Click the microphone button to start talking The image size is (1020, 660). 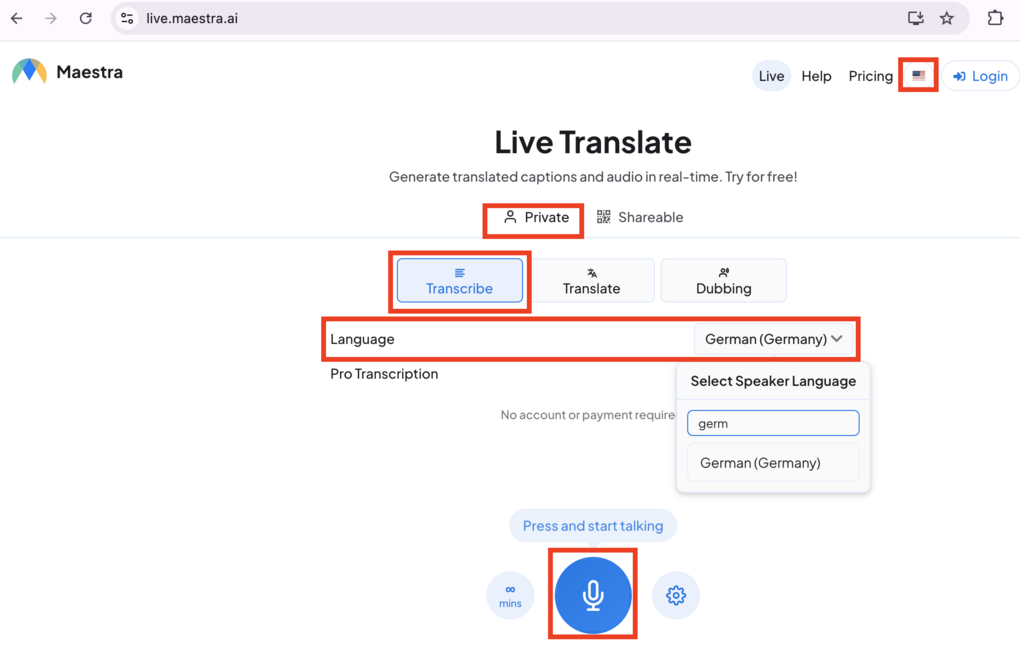pos(593,595)
